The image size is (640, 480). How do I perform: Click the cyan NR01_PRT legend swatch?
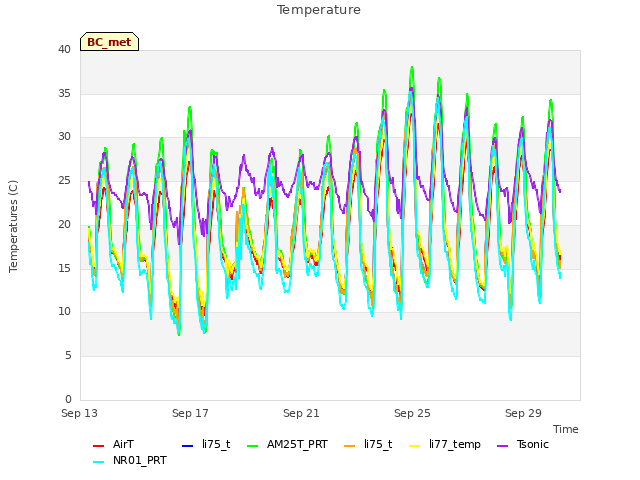tap(98, 462)
